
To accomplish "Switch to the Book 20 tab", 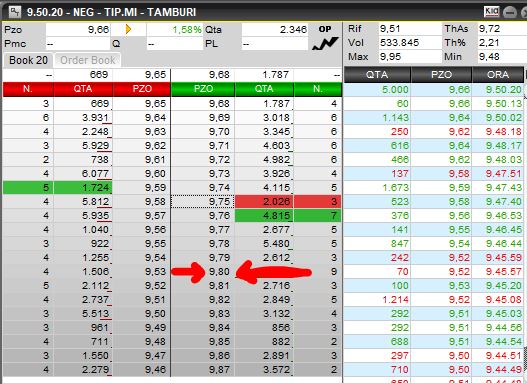I will pyautogui.click(x=28, y=60).
